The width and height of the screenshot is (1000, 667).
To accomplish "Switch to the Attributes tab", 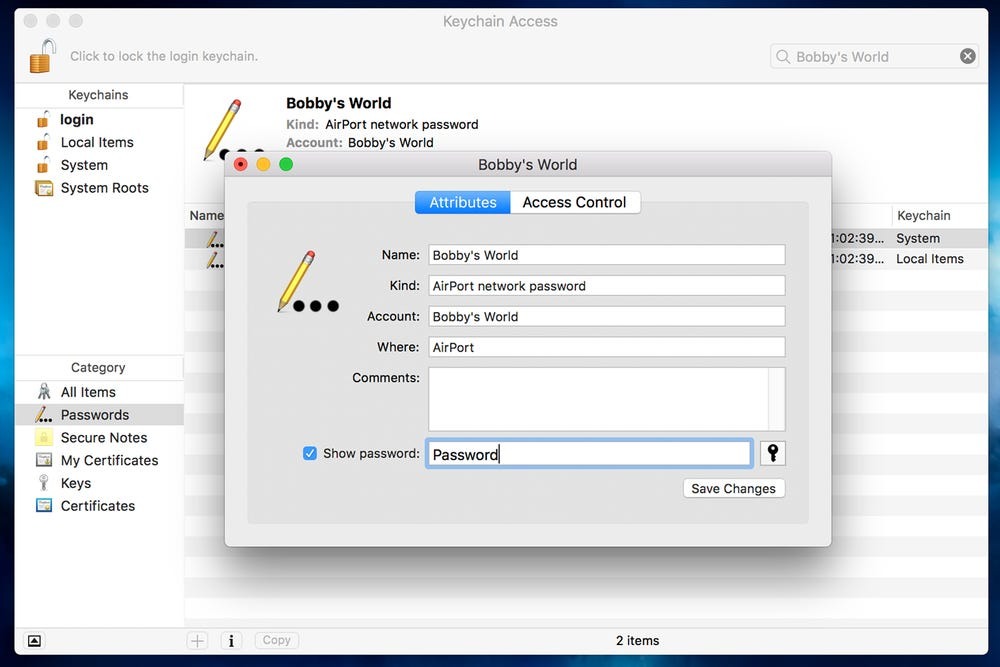I will (x=462, y=203).
